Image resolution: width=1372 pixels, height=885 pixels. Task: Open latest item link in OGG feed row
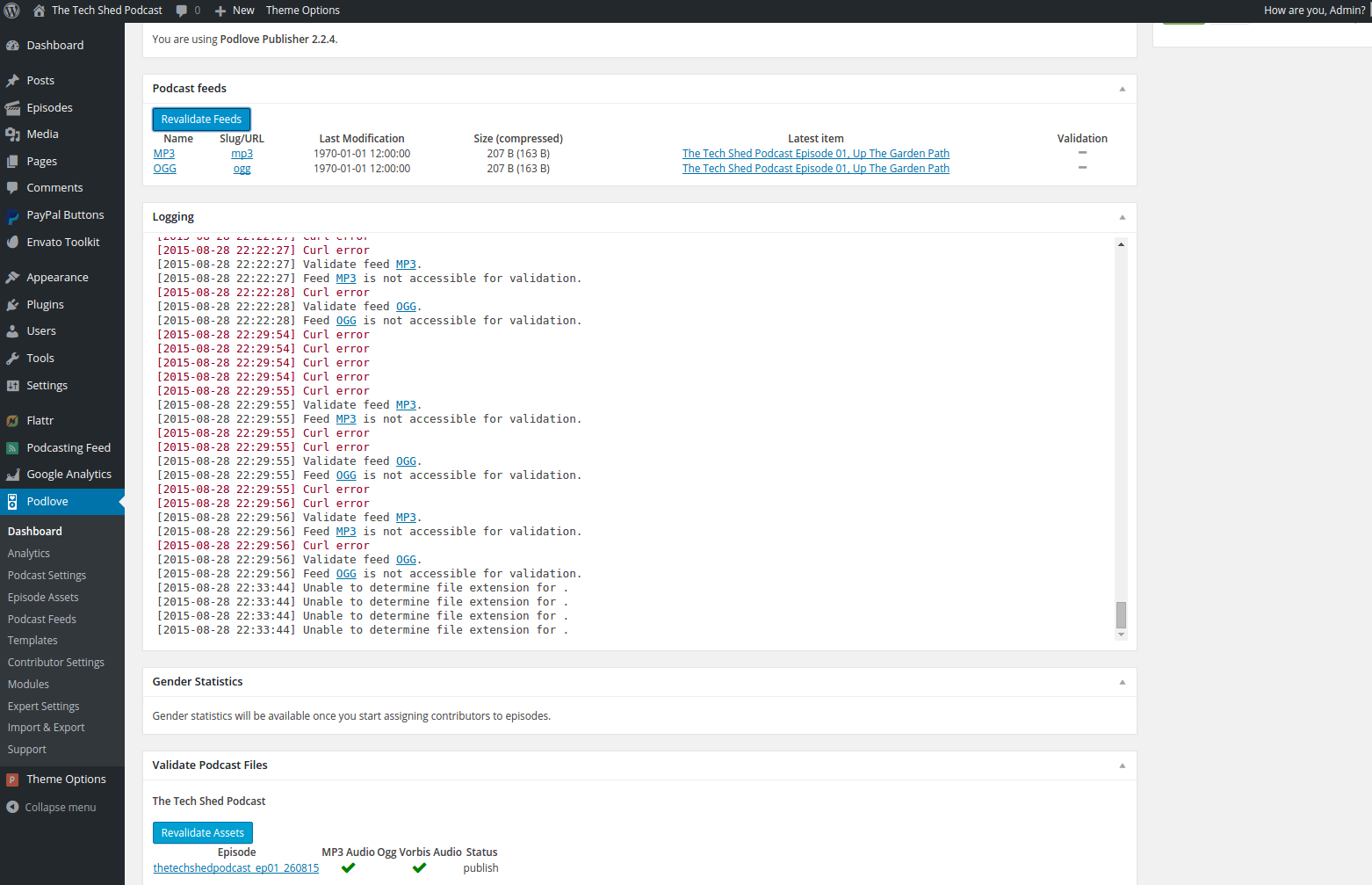click(816, 169)
